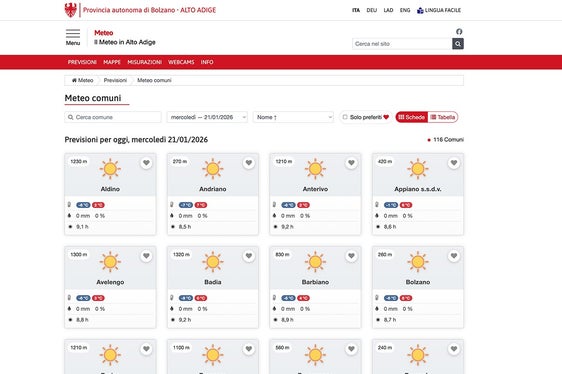Favorite Bolzano with heart icon
This screenshot has height=374, width=562.
[x=454, y=256]
